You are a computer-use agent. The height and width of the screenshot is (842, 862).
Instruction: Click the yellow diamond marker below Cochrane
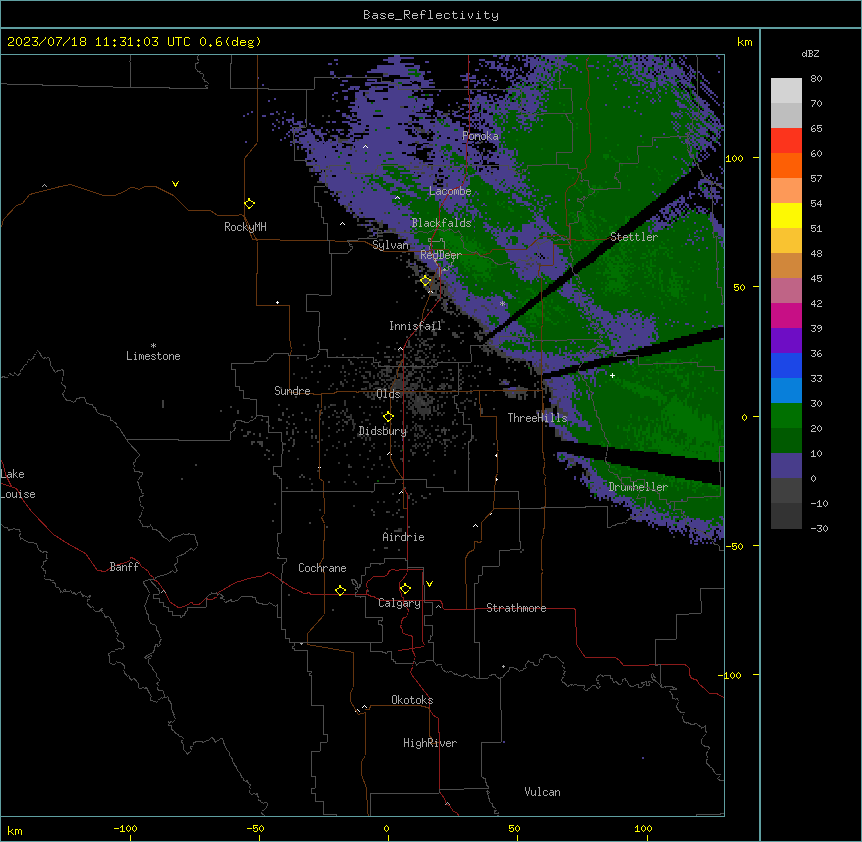point(340,590)
